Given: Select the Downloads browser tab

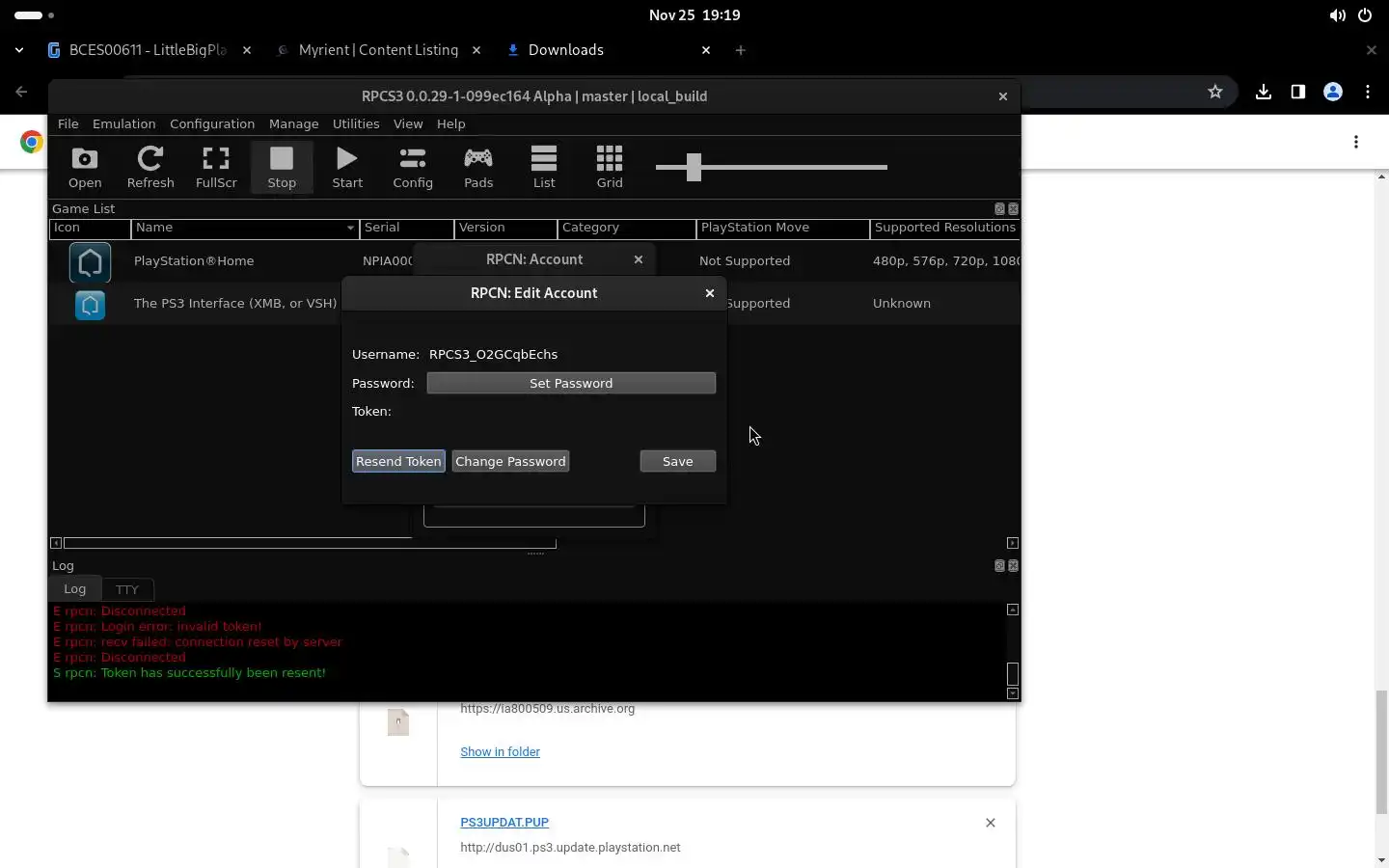Looking at the screenshot, I should coord(610,50).
